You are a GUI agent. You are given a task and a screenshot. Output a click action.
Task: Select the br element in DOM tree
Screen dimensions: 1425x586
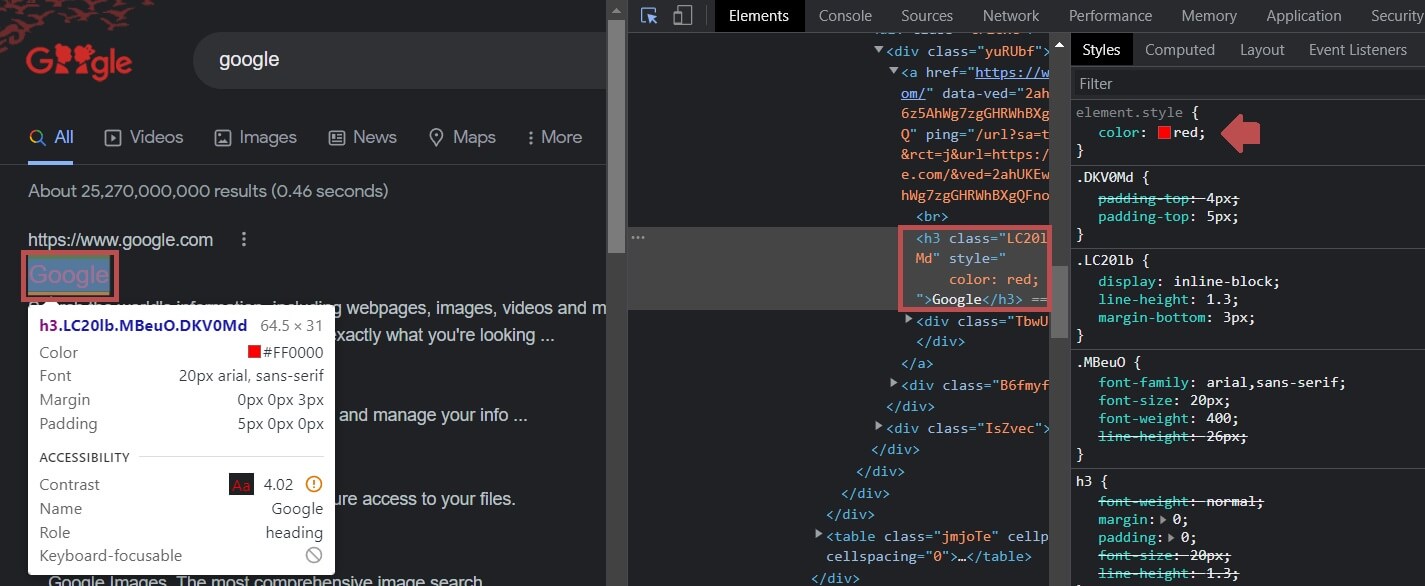(x=932, y=216)
